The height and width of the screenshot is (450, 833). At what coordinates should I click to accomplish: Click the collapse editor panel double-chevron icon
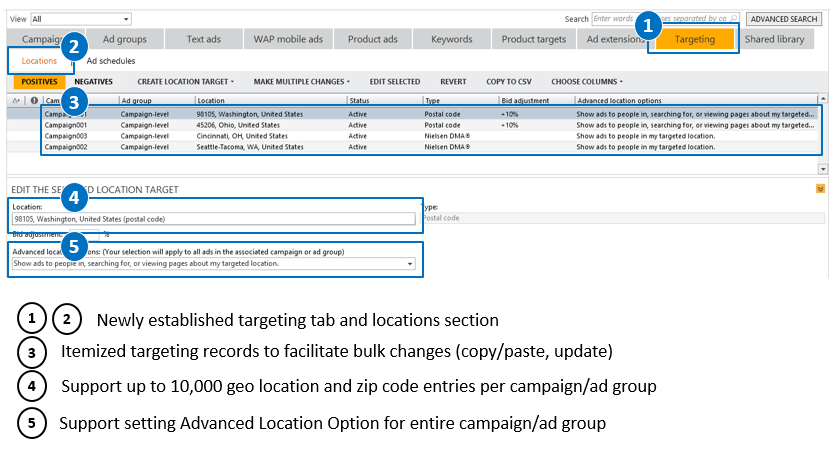pos(820,188)
